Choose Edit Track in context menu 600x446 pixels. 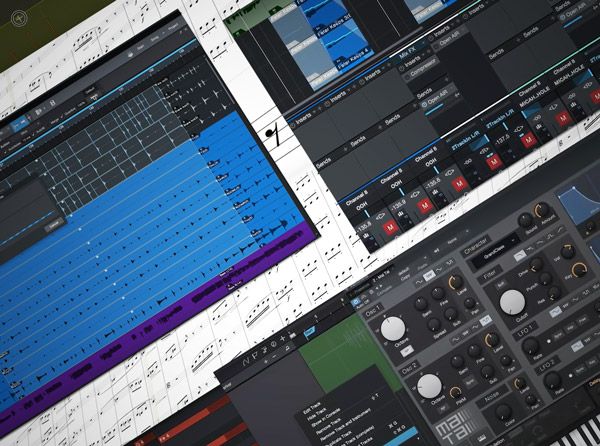tap(308, 409)
